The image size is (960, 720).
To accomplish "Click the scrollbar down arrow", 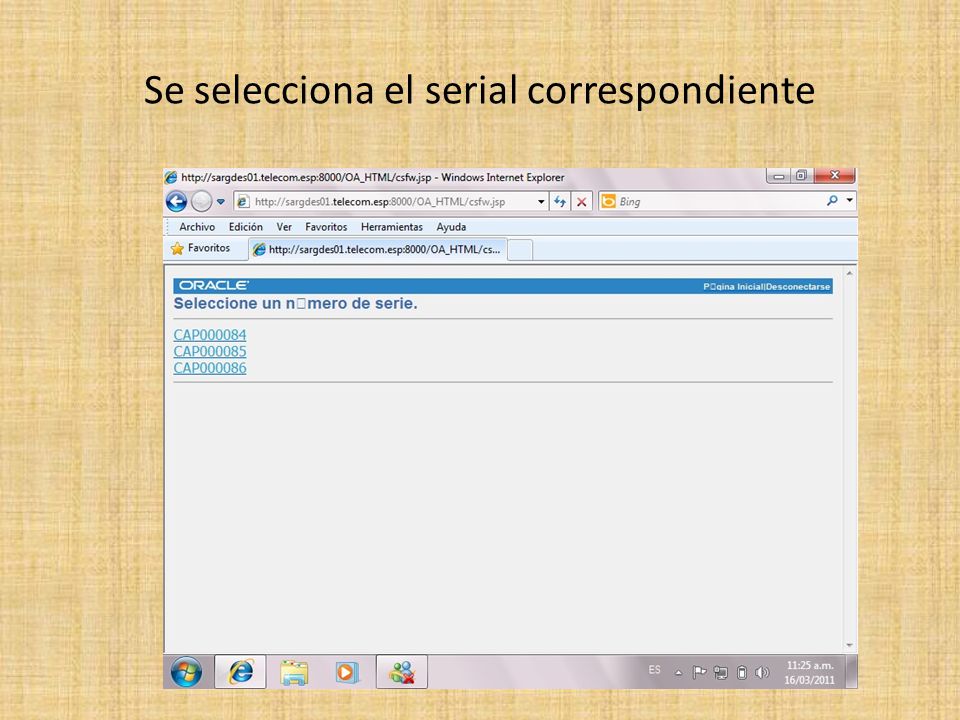I will tap(849, 645).
